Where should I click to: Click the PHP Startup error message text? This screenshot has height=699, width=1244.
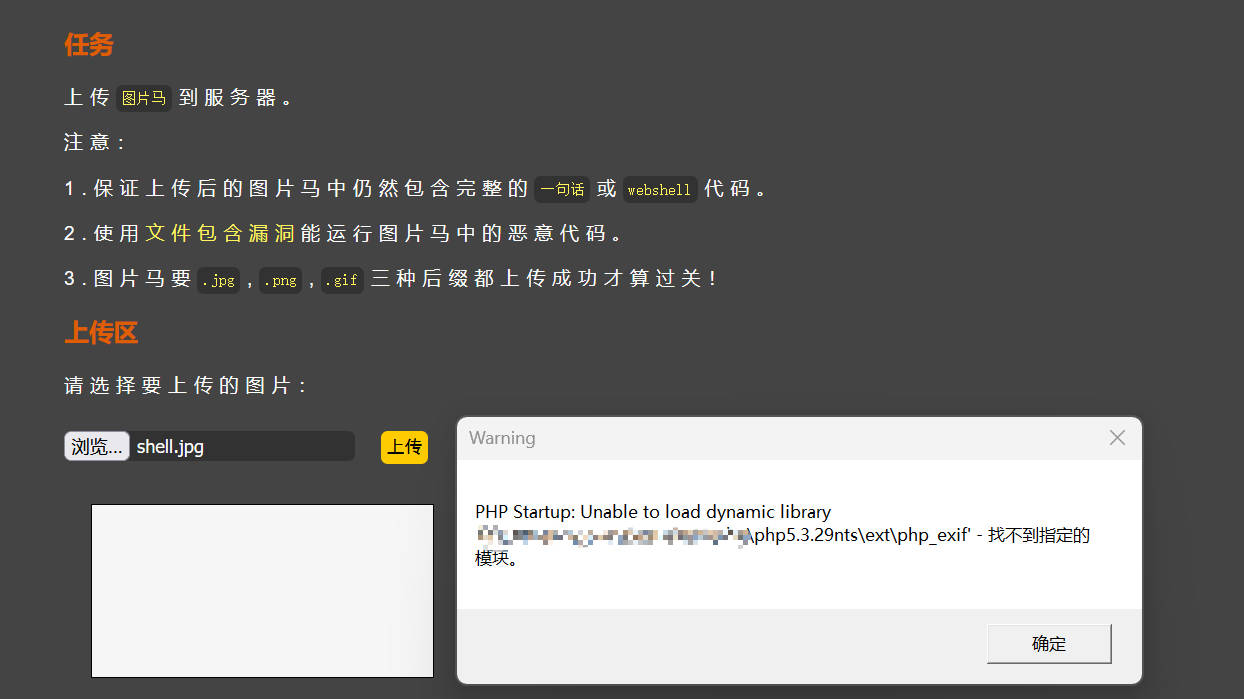(653, 512)
